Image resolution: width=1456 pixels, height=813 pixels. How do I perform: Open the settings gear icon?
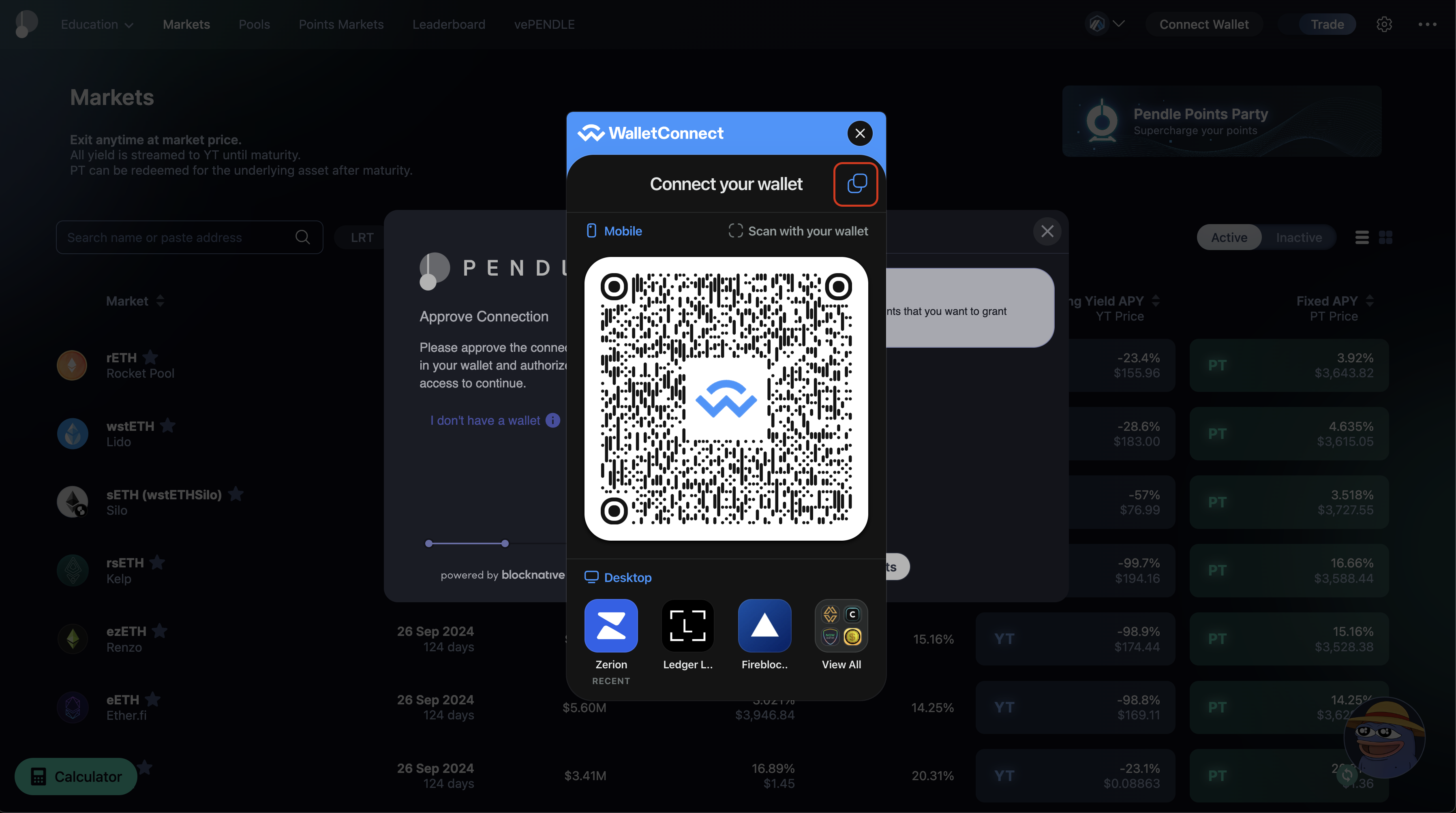(1384, 24)
